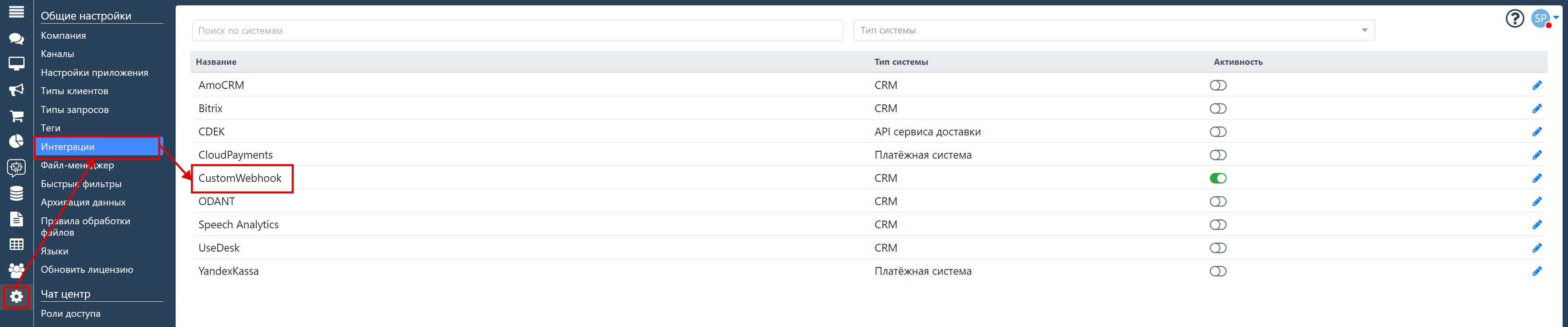Open the table grid icon
Viewport: 1568px width, 327px height.
point(16,244)
